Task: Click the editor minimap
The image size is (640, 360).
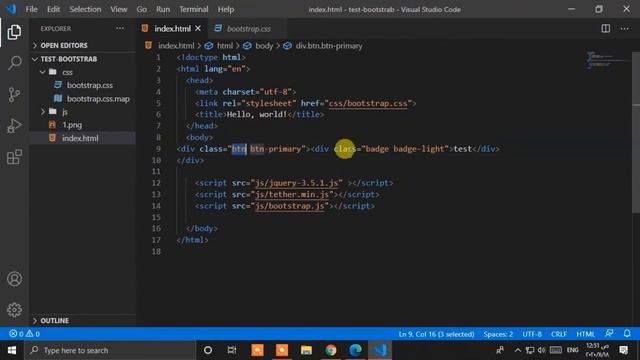Action: pos(608,61)
